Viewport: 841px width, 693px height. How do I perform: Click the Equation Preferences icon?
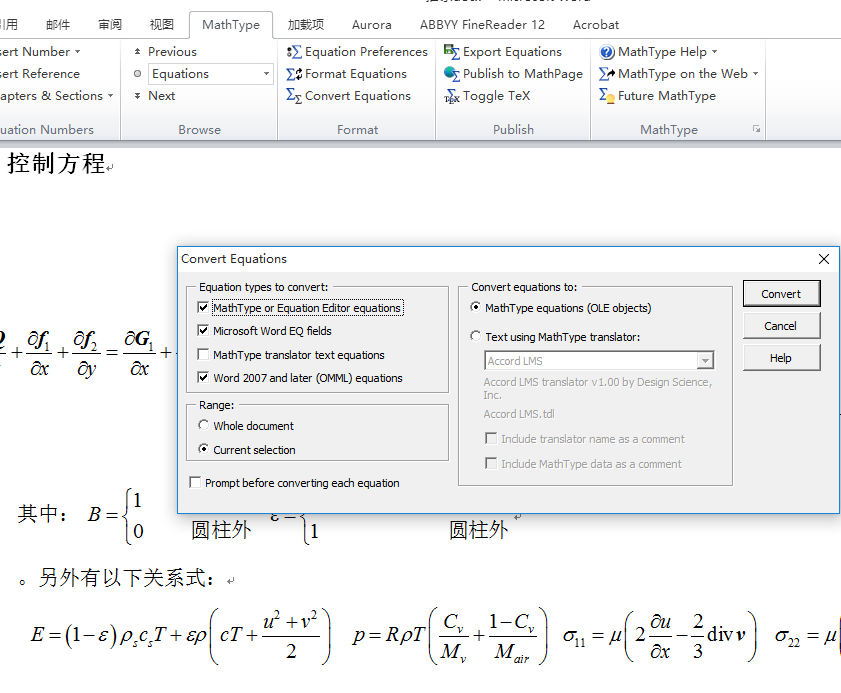tap(294, 52)
